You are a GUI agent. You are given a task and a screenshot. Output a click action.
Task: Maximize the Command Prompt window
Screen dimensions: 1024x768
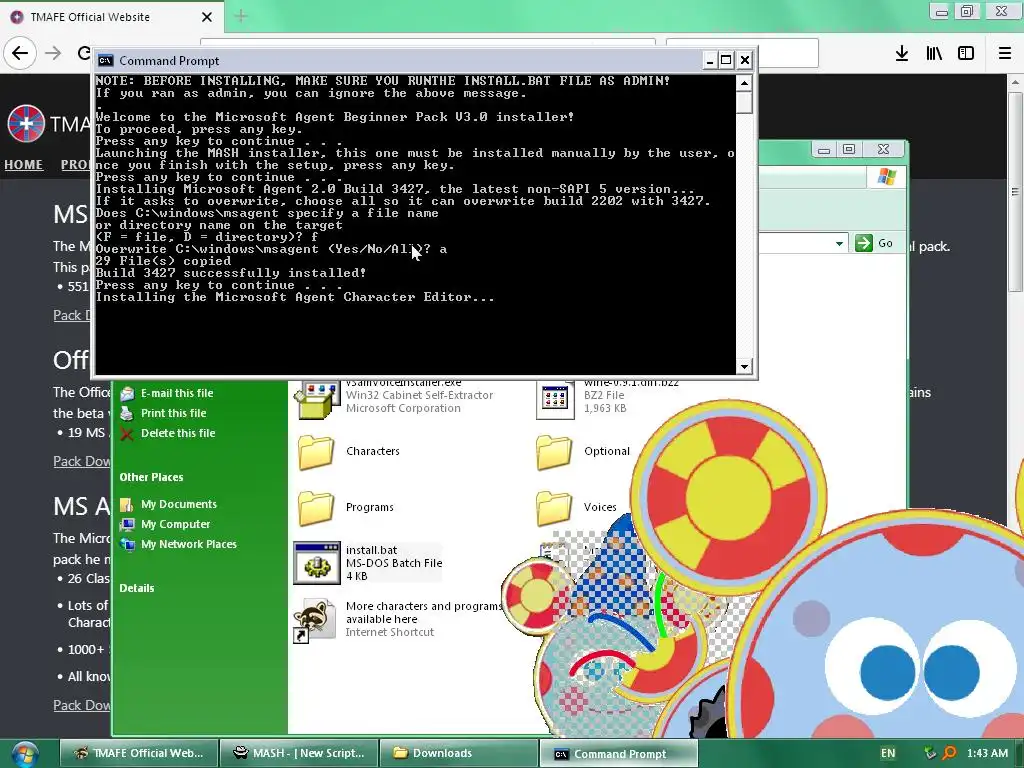click(726, 60)
